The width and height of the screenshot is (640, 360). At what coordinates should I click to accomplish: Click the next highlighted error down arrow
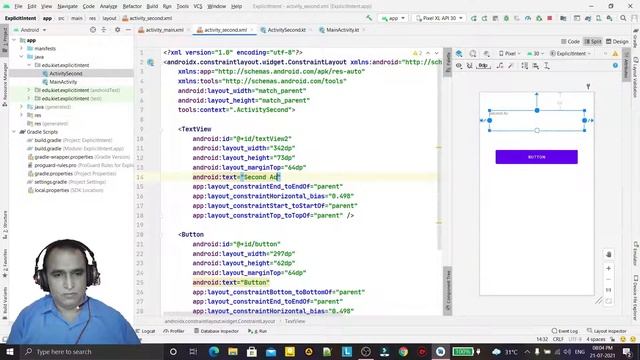pos(436,53)
